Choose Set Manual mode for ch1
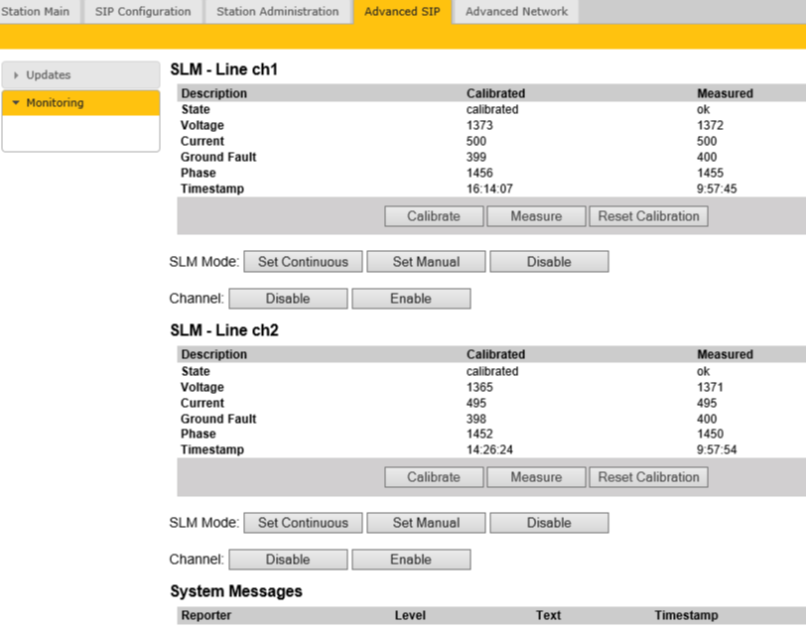The image size is (806, 628). (426, 262)
